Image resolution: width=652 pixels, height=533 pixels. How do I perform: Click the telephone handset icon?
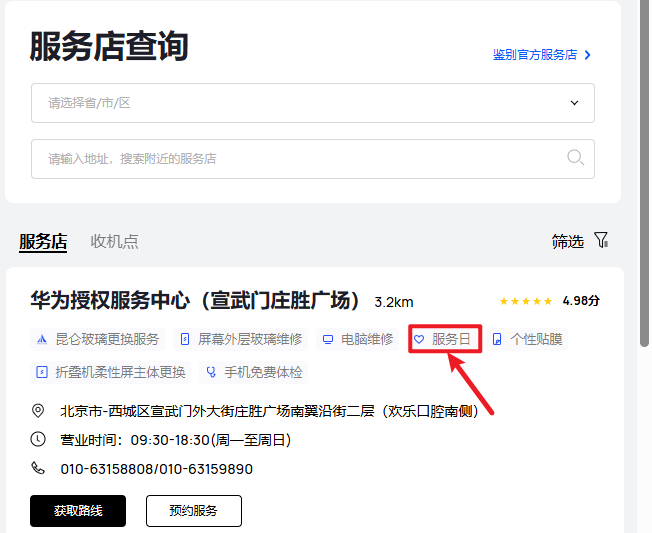click(38, 468)
